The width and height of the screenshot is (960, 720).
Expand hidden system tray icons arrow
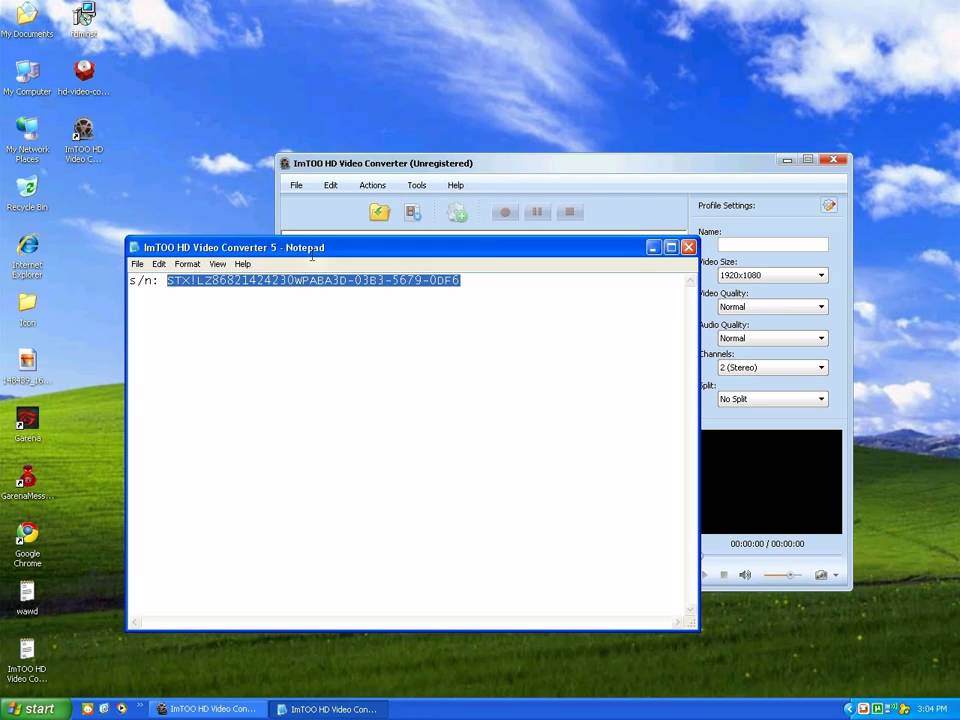[849, 709]
